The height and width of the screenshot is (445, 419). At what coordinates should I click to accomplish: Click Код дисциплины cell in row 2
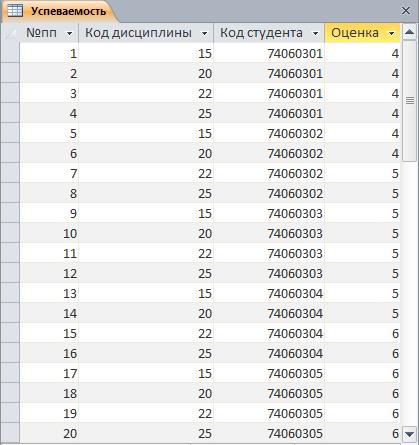(x=146, y=73)
